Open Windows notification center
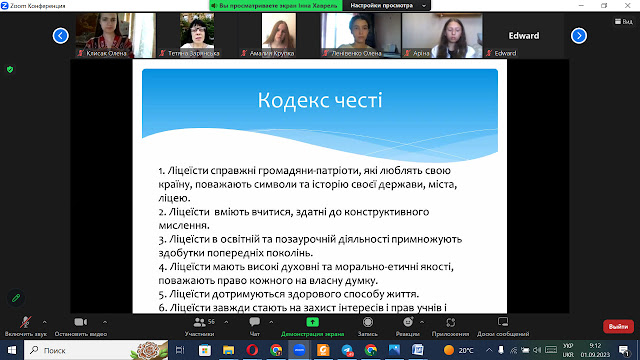Viewport: 640px width, 360px height. point(624,350)
